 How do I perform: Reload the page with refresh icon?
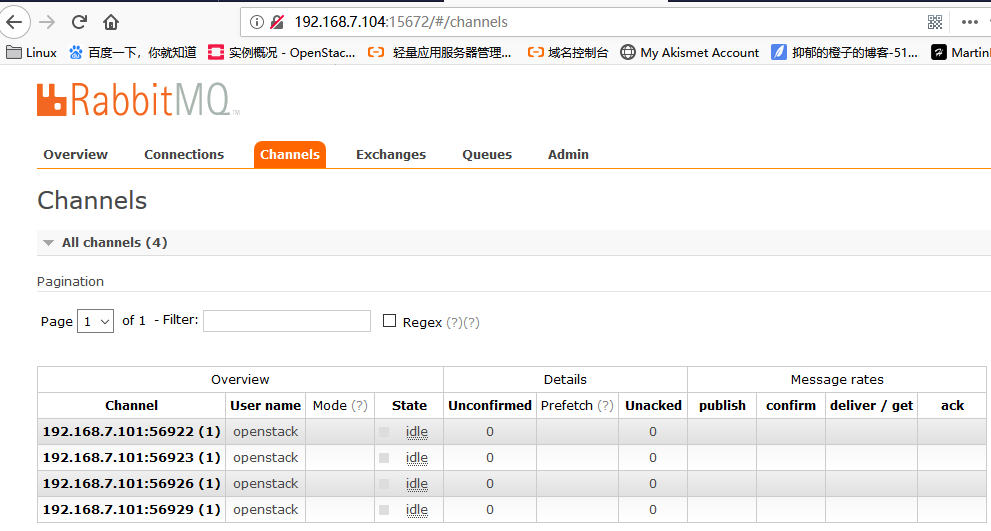click(80, 21)
